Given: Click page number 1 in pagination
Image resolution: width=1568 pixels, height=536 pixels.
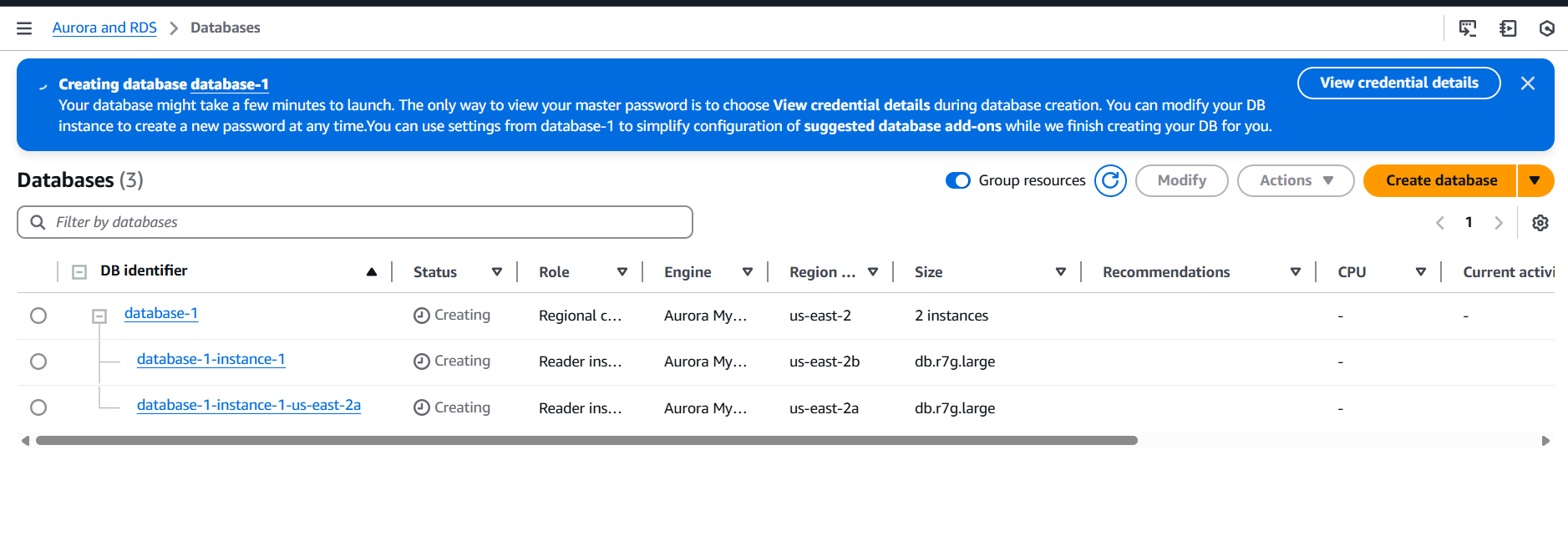Looking at the screenshot, I should click(1469, 222).
